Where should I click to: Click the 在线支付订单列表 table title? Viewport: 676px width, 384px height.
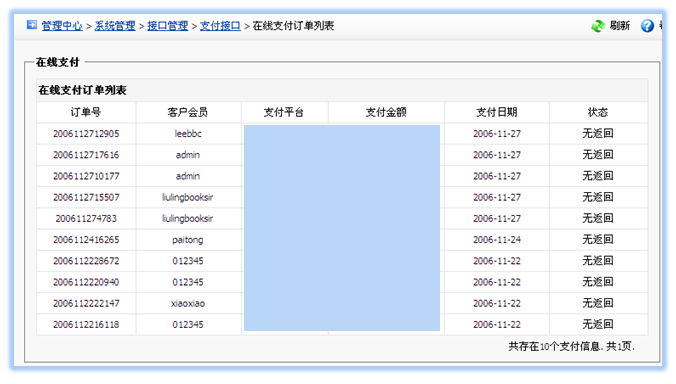click(82, 91)
